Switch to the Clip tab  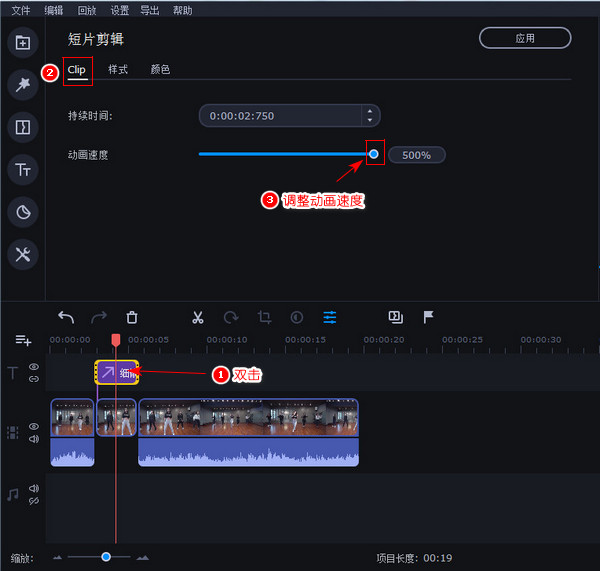(77, 70)
